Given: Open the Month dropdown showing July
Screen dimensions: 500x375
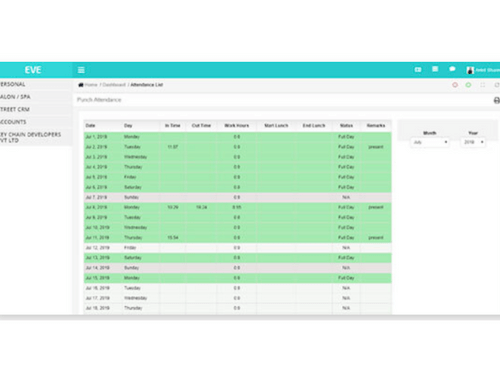Looking at the screenshot, I should 430,142.
